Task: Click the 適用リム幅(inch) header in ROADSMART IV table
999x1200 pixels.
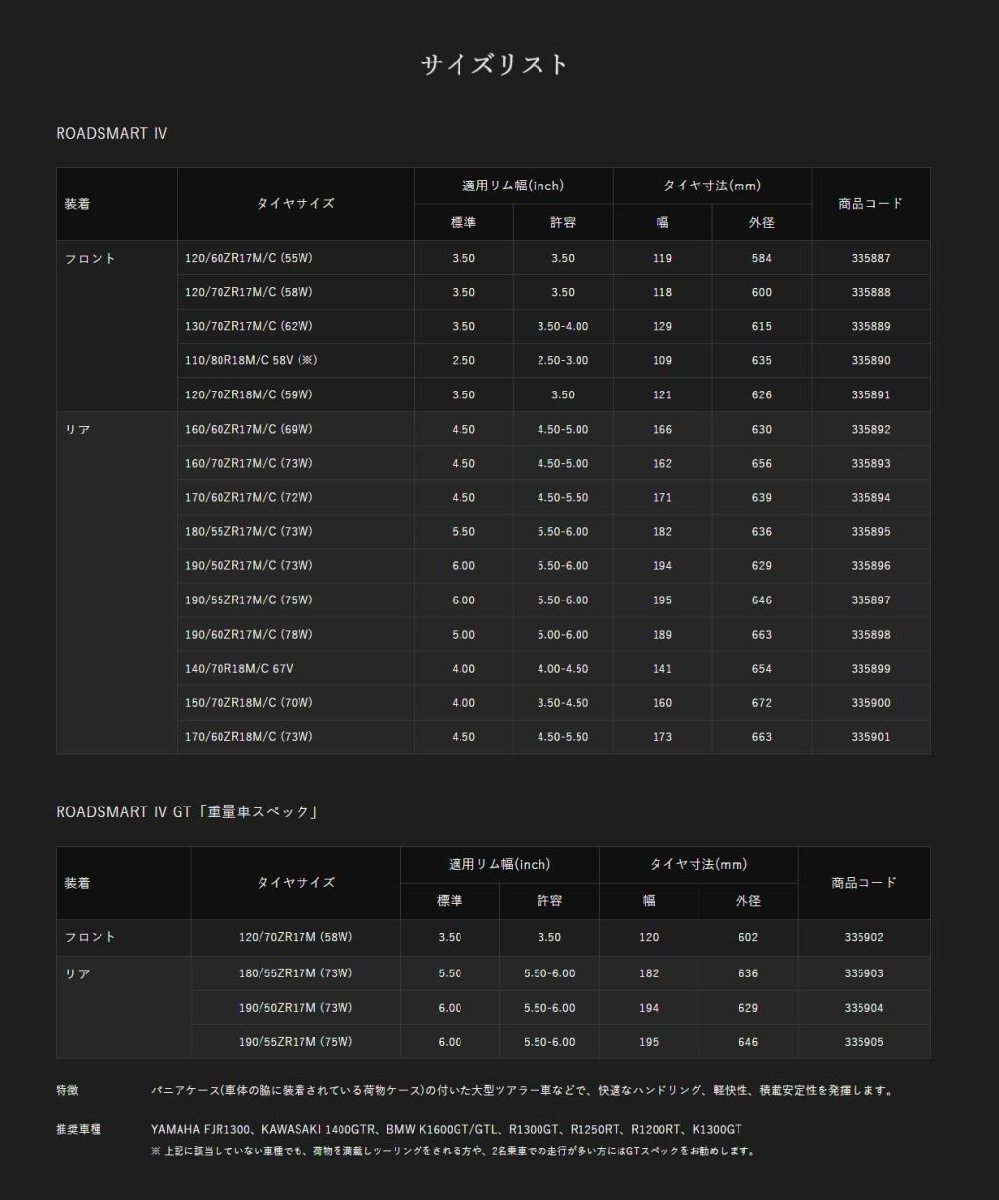Action: click(x=513, y=185)
